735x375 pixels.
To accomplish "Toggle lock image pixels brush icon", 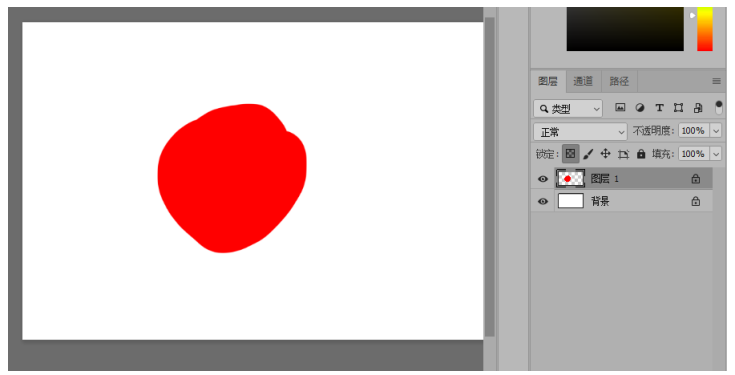I will 588,154.
